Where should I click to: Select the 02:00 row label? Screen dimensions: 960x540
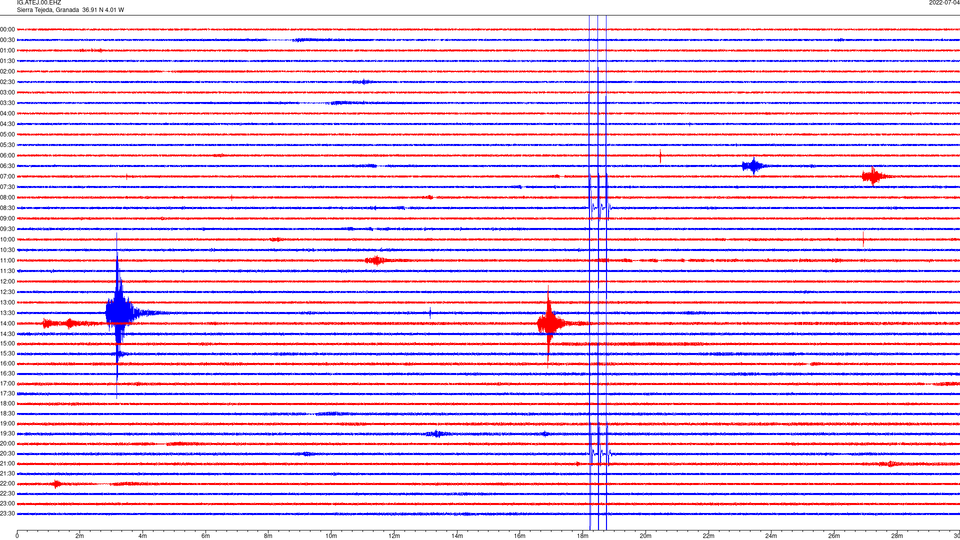click(x=7, y=72)
